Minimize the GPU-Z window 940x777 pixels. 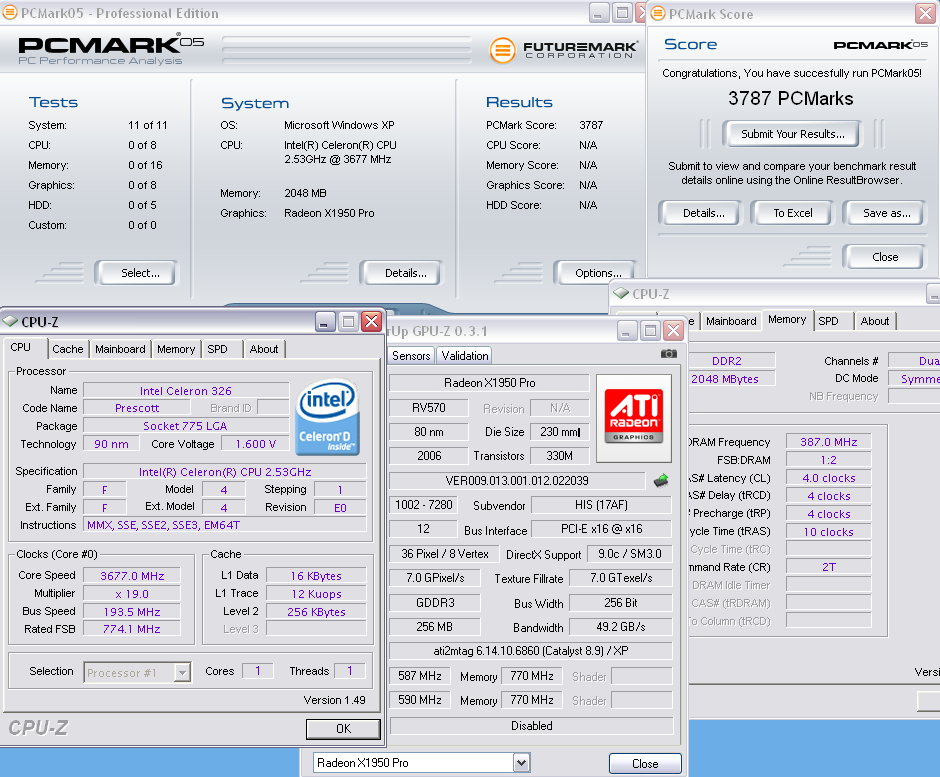(625, 330)
